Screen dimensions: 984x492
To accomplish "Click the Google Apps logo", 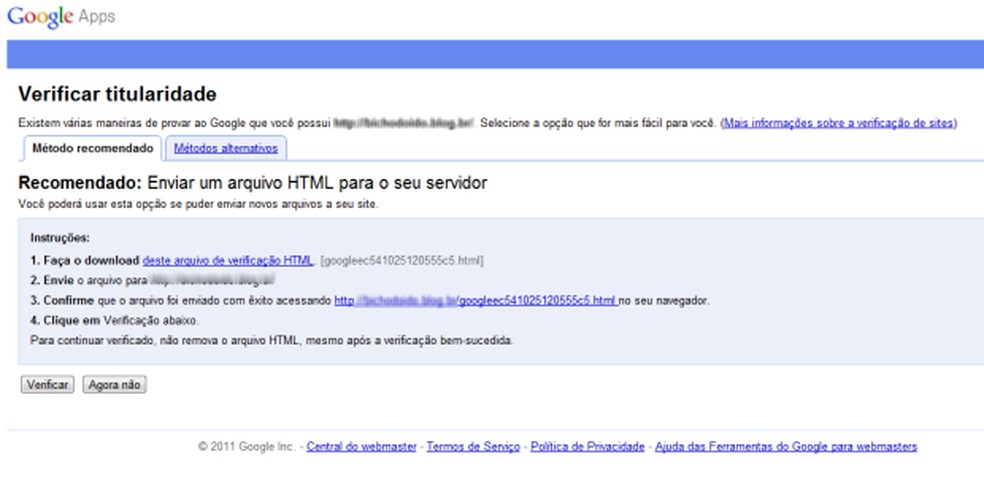I will pos(61,17).
